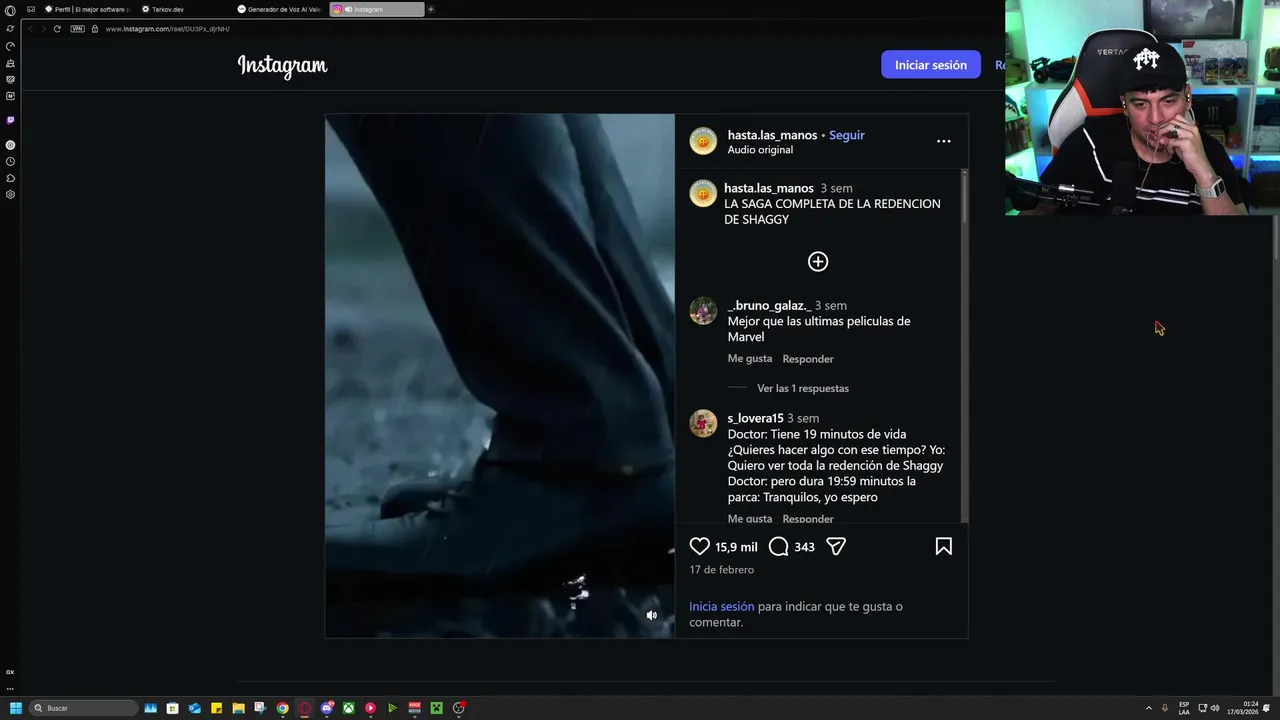Open Voicemeeter from taskbar
This screenshot has width=1280, height=720.
[414, 708]
